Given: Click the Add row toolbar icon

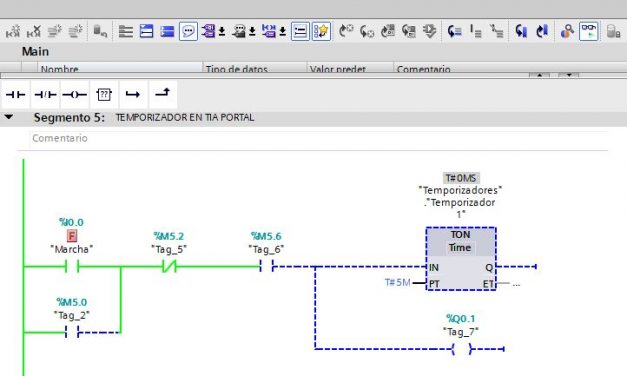Looking at the screenshot, I should [75, 31].
